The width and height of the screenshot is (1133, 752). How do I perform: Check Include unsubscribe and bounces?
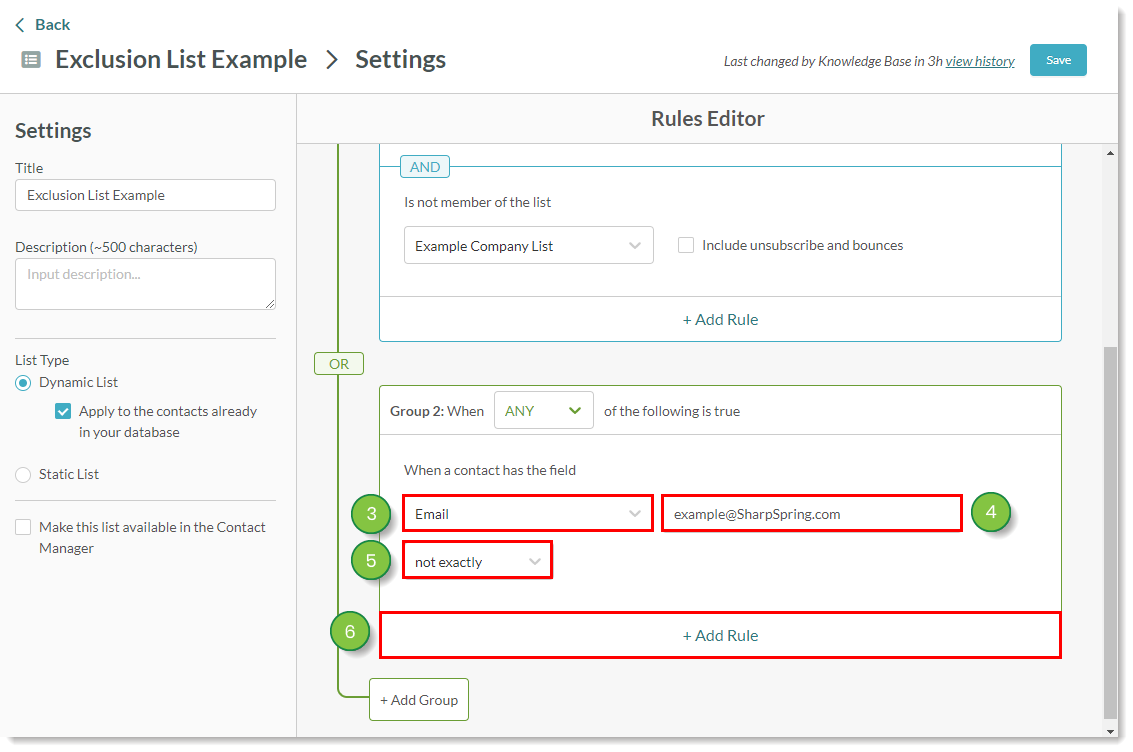coord(686,245)
